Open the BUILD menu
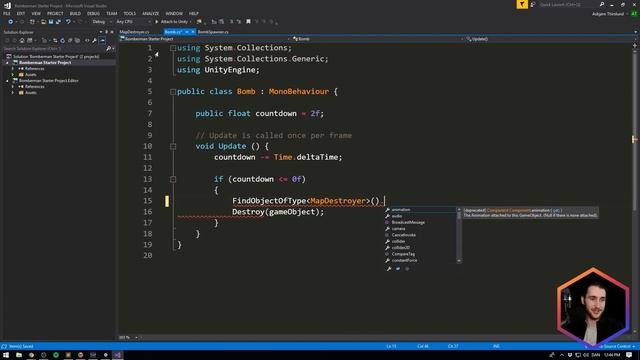Viewport: 640px width, 360px height. pyautogui.click(x=75, y=13)
